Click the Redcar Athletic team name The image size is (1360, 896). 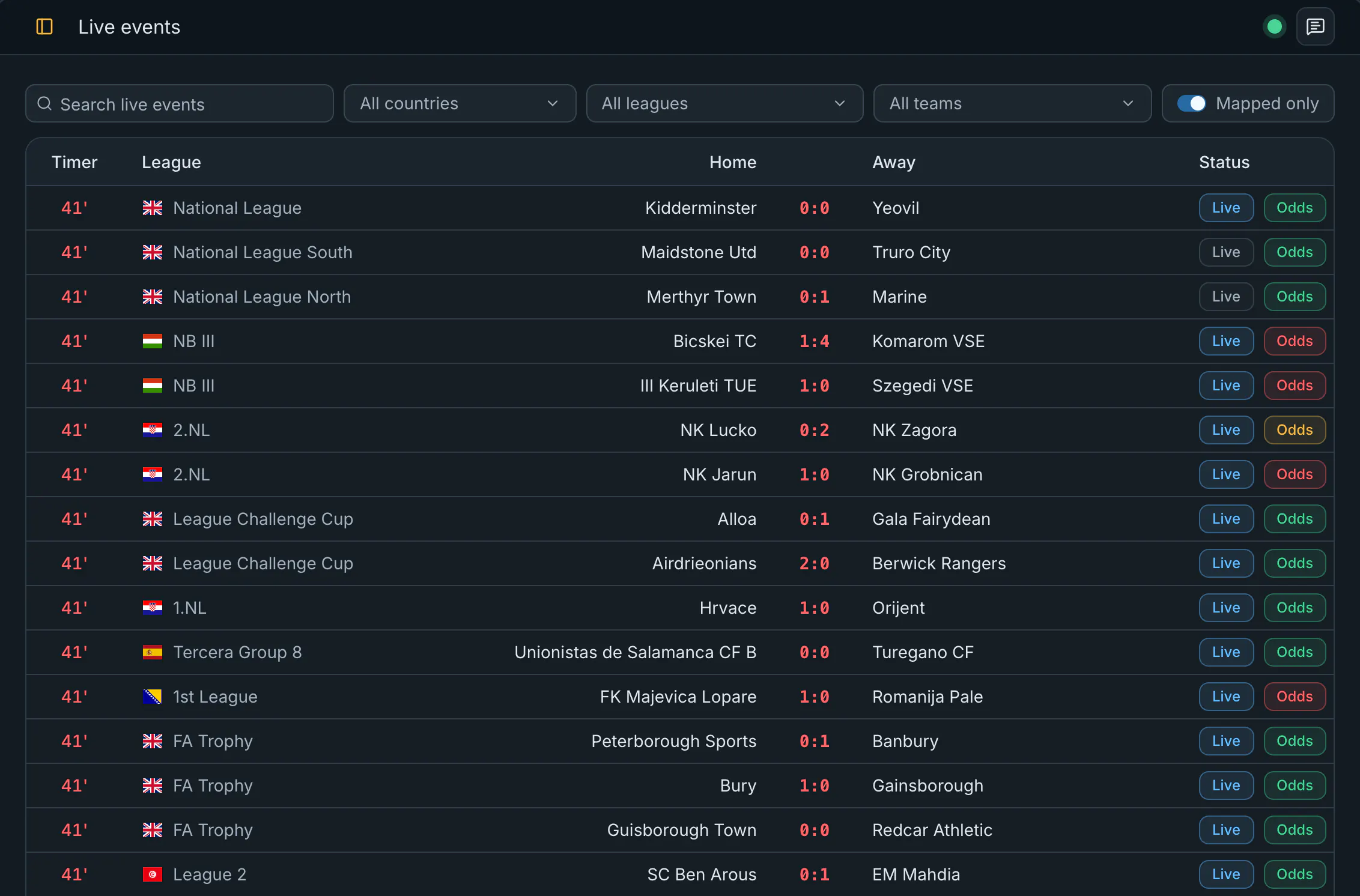point(932,830)
